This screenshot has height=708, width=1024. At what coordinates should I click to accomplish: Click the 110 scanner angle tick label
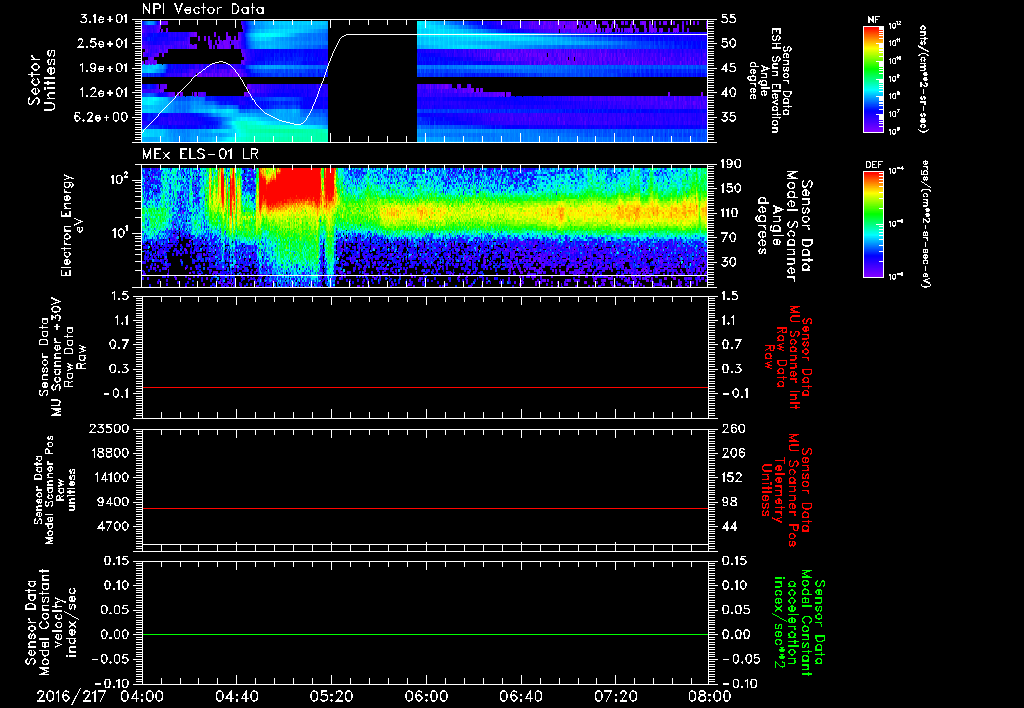click(x=731, y=213)
